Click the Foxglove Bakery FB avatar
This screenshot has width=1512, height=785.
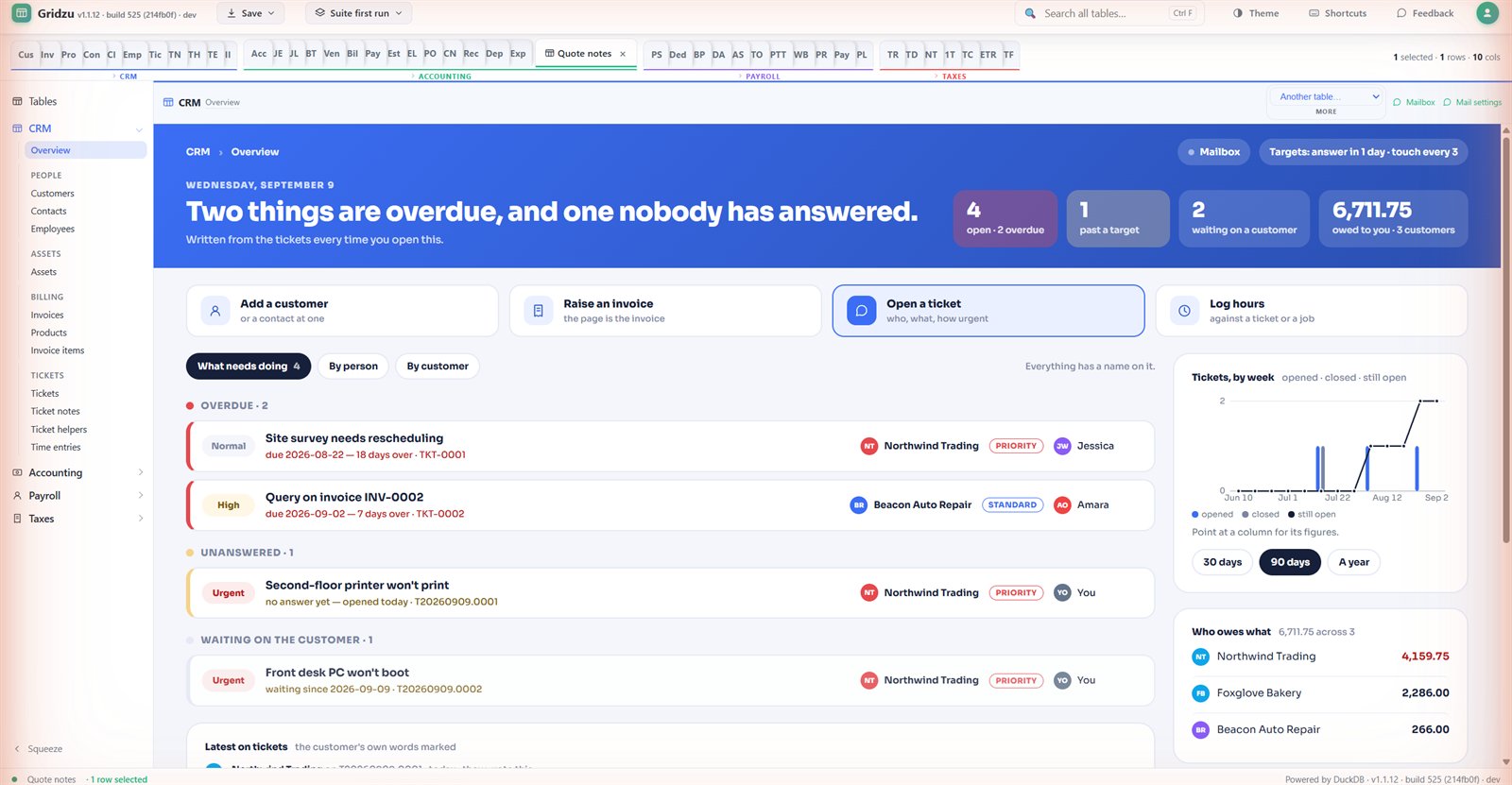pos(1200,693)
